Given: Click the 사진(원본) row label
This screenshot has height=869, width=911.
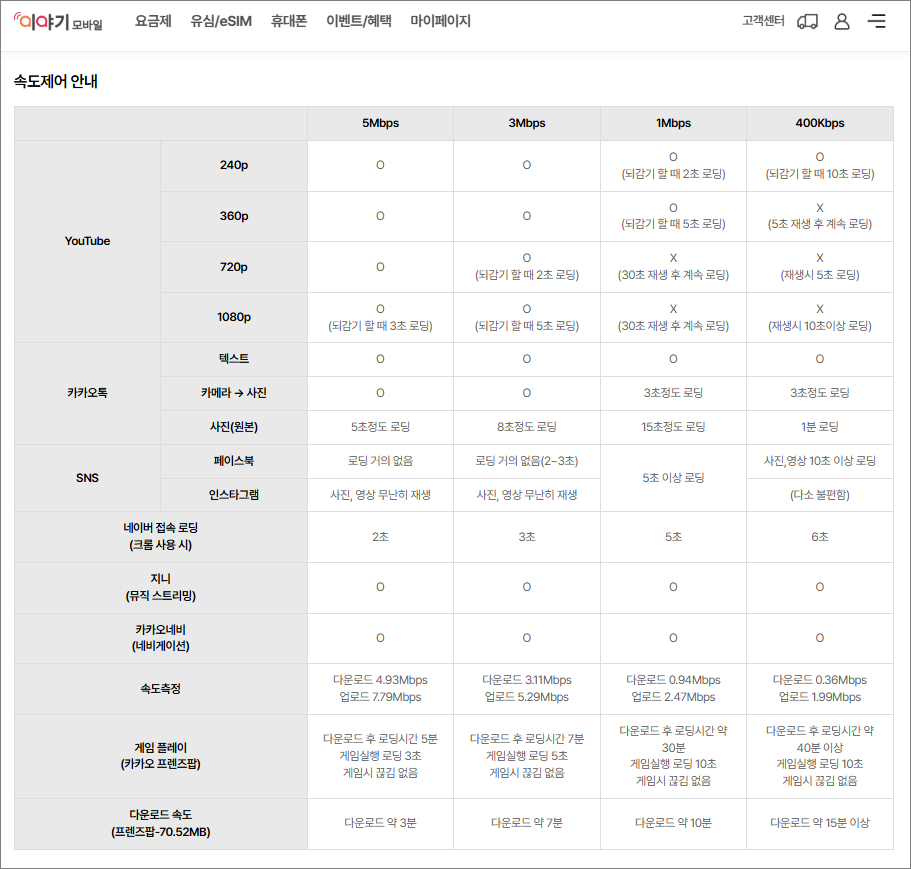Looking at the screenshot, I should tap(234, 427).
